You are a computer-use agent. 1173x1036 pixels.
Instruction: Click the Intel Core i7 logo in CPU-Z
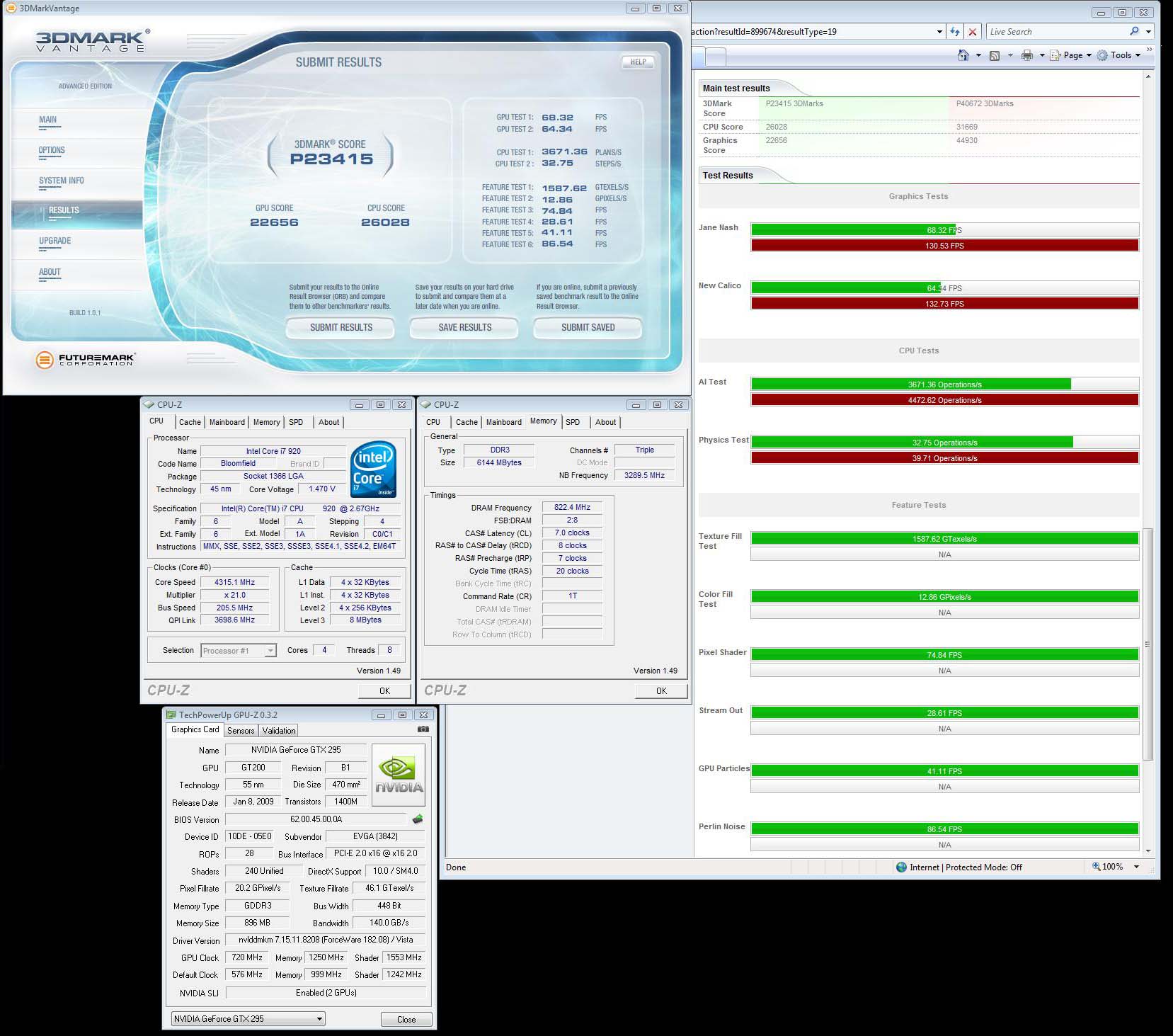coord(373,469)
